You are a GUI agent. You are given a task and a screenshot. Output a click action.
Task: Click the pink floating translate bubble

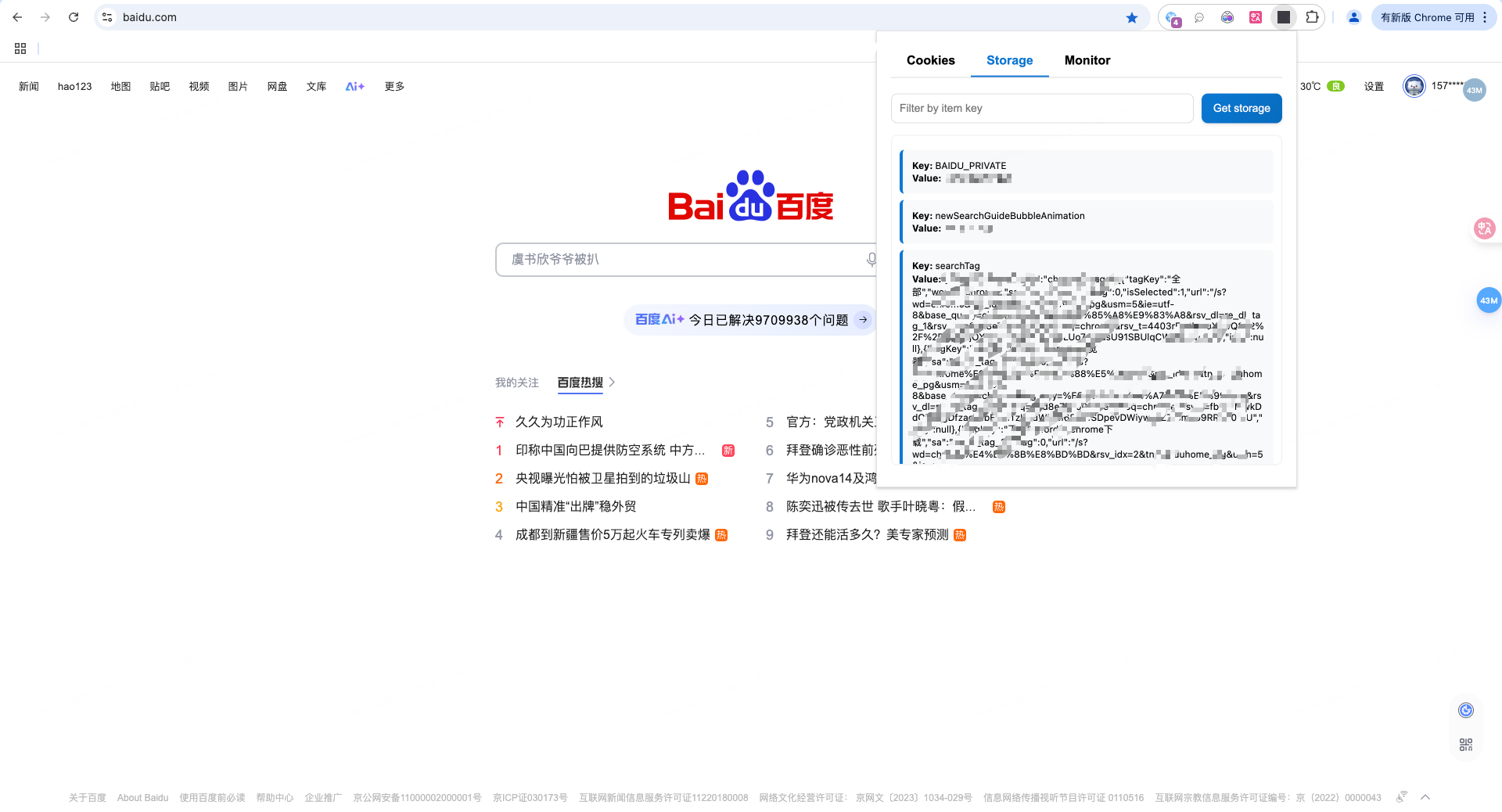click(x=1484, y=228)
